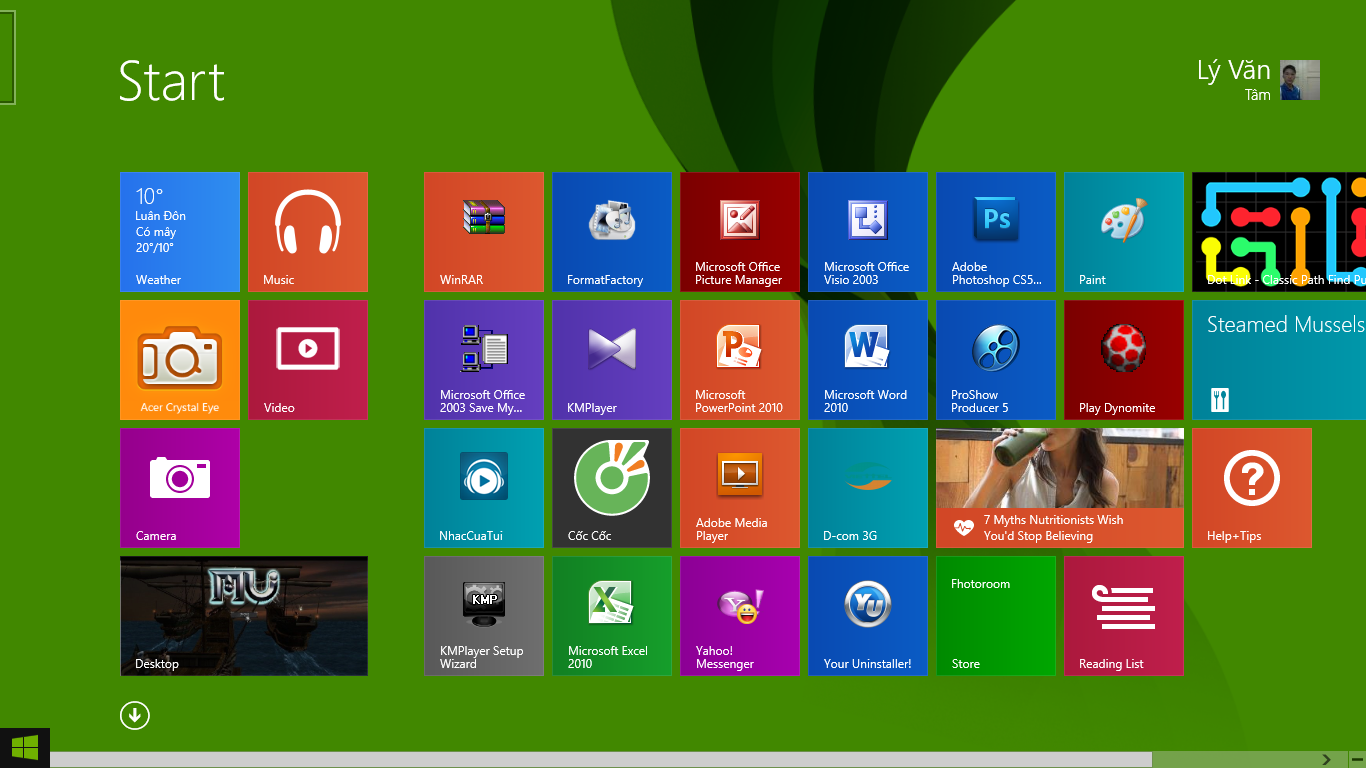The width and height of the screenshot is (1366, 768).
Task: Launch FormatFactory from its tile
Action: tap(612, 232)
